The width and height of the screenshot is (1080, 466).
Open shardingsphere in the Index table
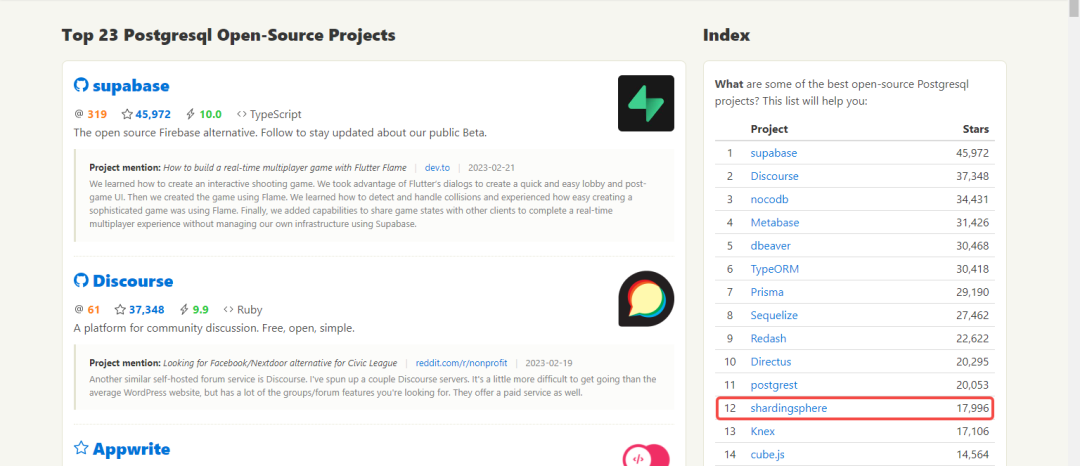click(x=789, y=408)
